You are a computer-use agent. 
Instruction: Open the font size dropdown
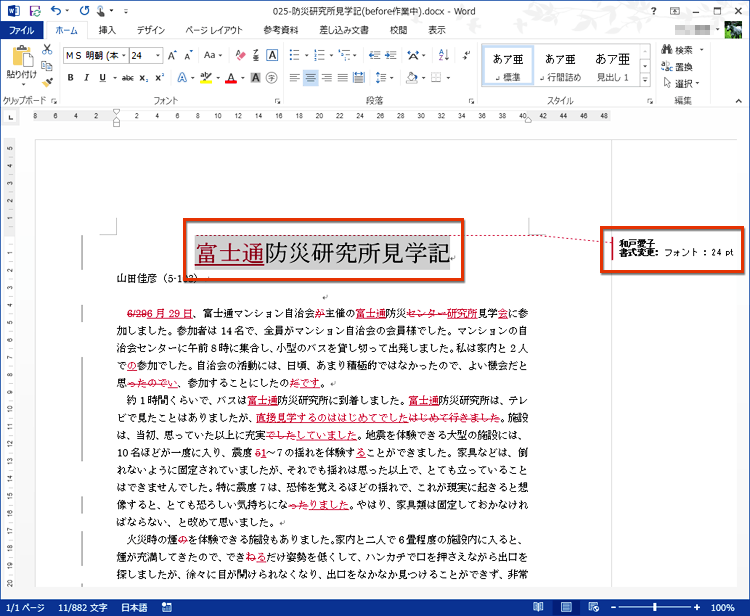click(158, 55)
